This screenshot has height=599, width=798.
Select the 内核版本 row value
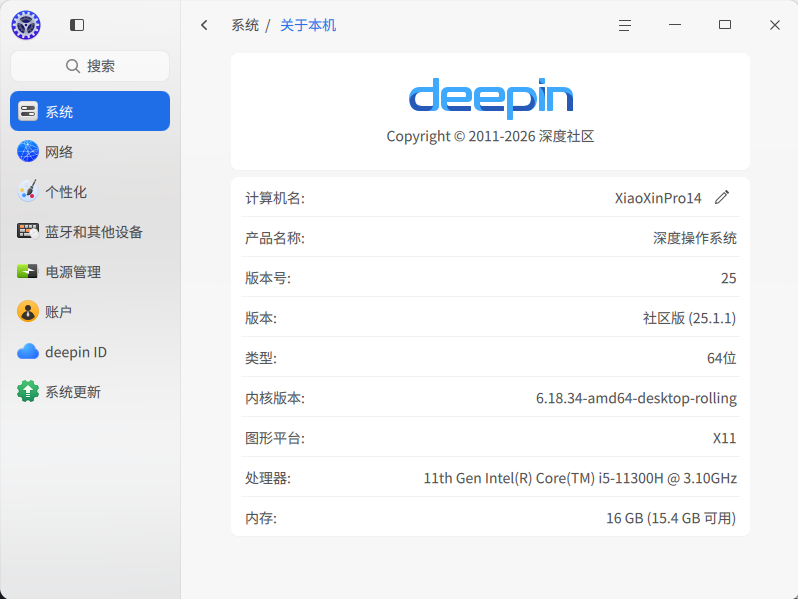pos(636,398)
